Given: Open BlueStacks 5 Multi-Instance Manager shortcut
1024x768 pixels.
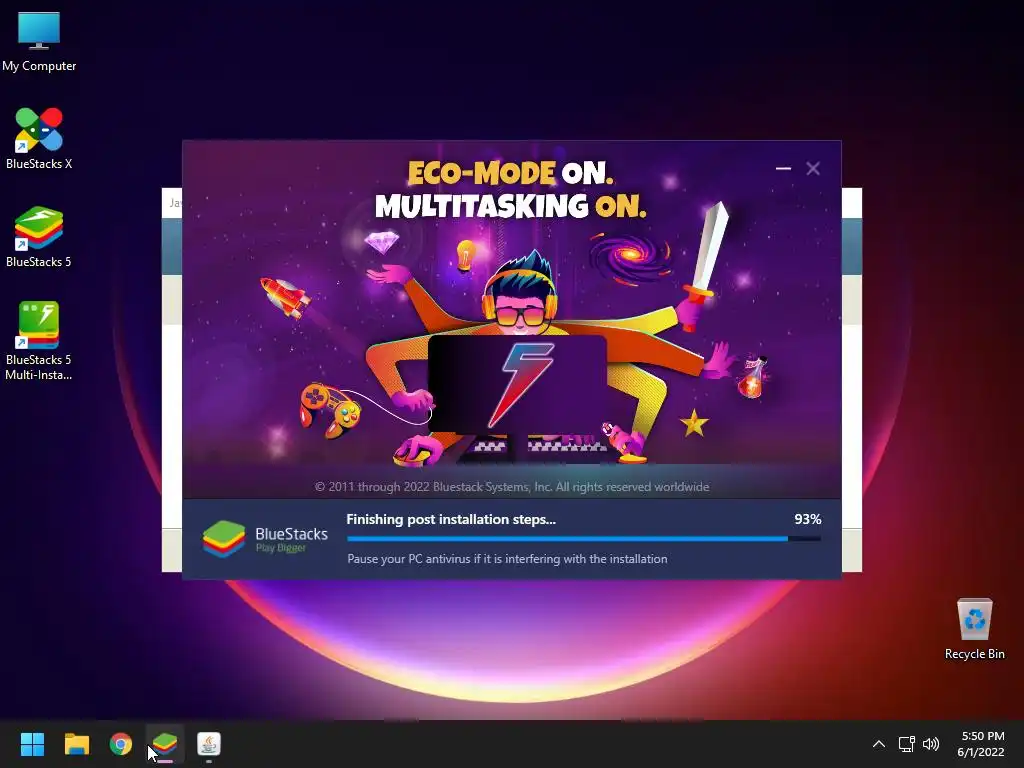Looking at the screenshot, I should point(39,340).
